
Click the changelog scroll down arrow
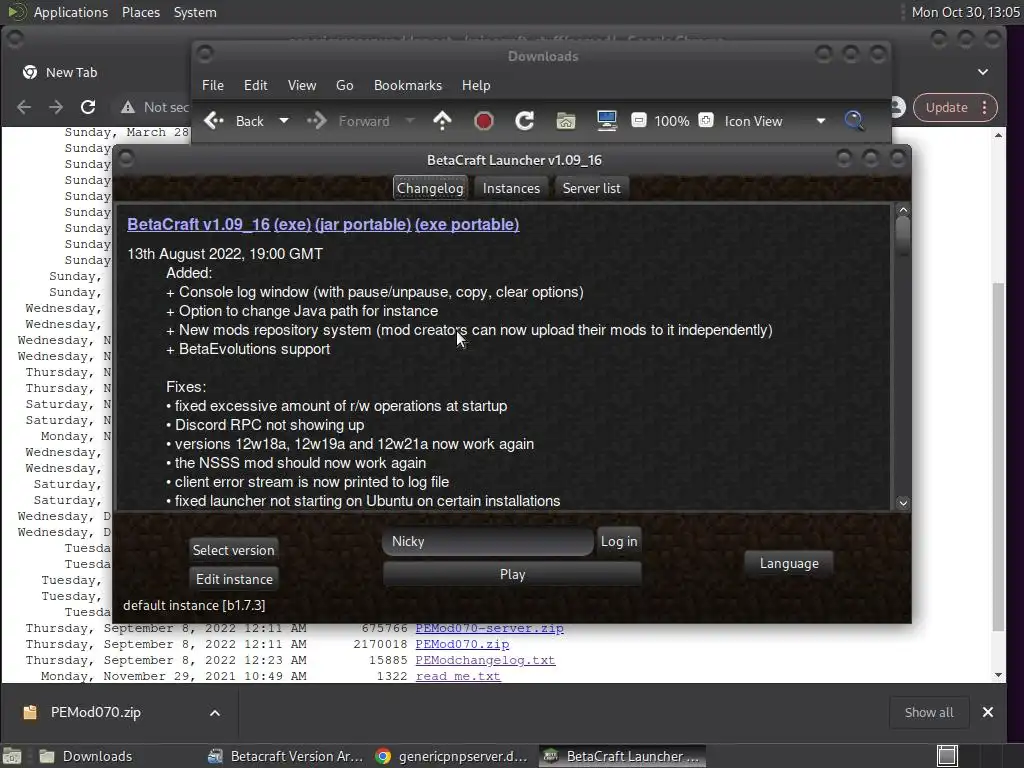tap(903, 503)
